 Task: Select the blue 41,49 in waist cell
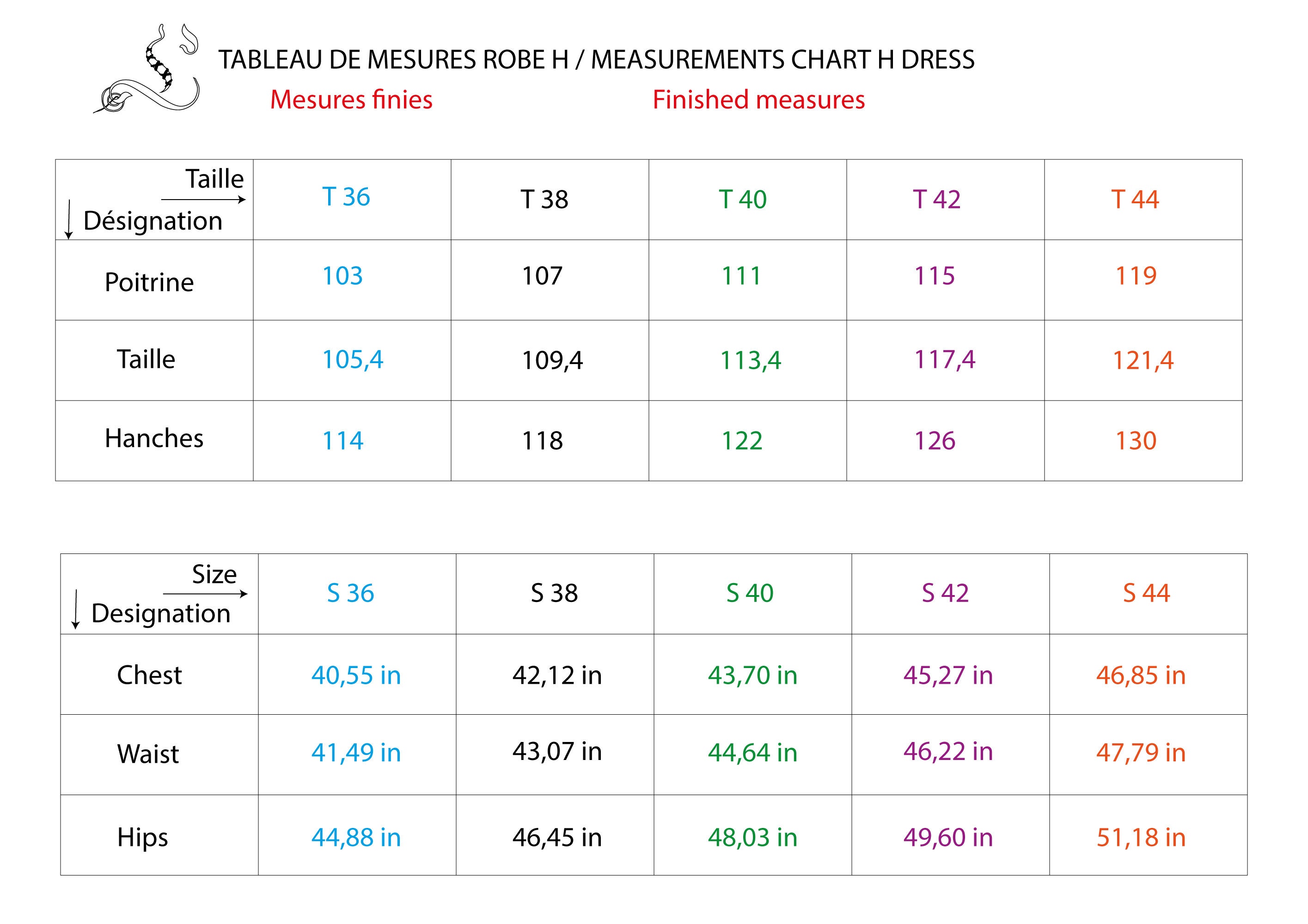pyautogui.click(x=356, y=753)
